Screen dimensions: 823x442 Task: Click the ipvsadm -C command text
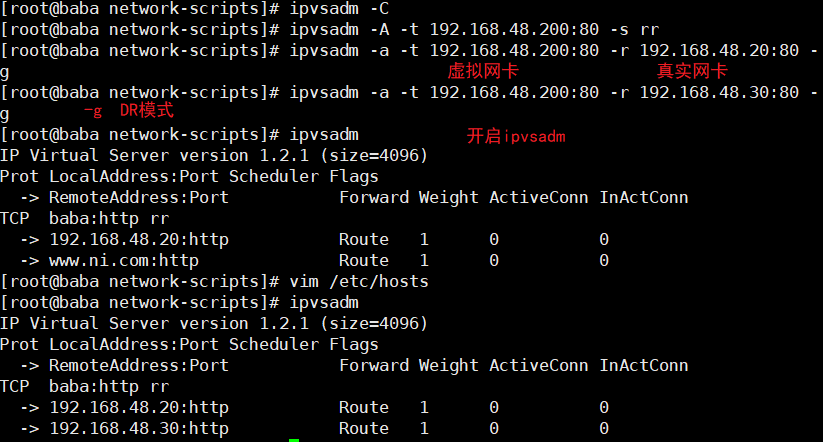pos(339,8)
